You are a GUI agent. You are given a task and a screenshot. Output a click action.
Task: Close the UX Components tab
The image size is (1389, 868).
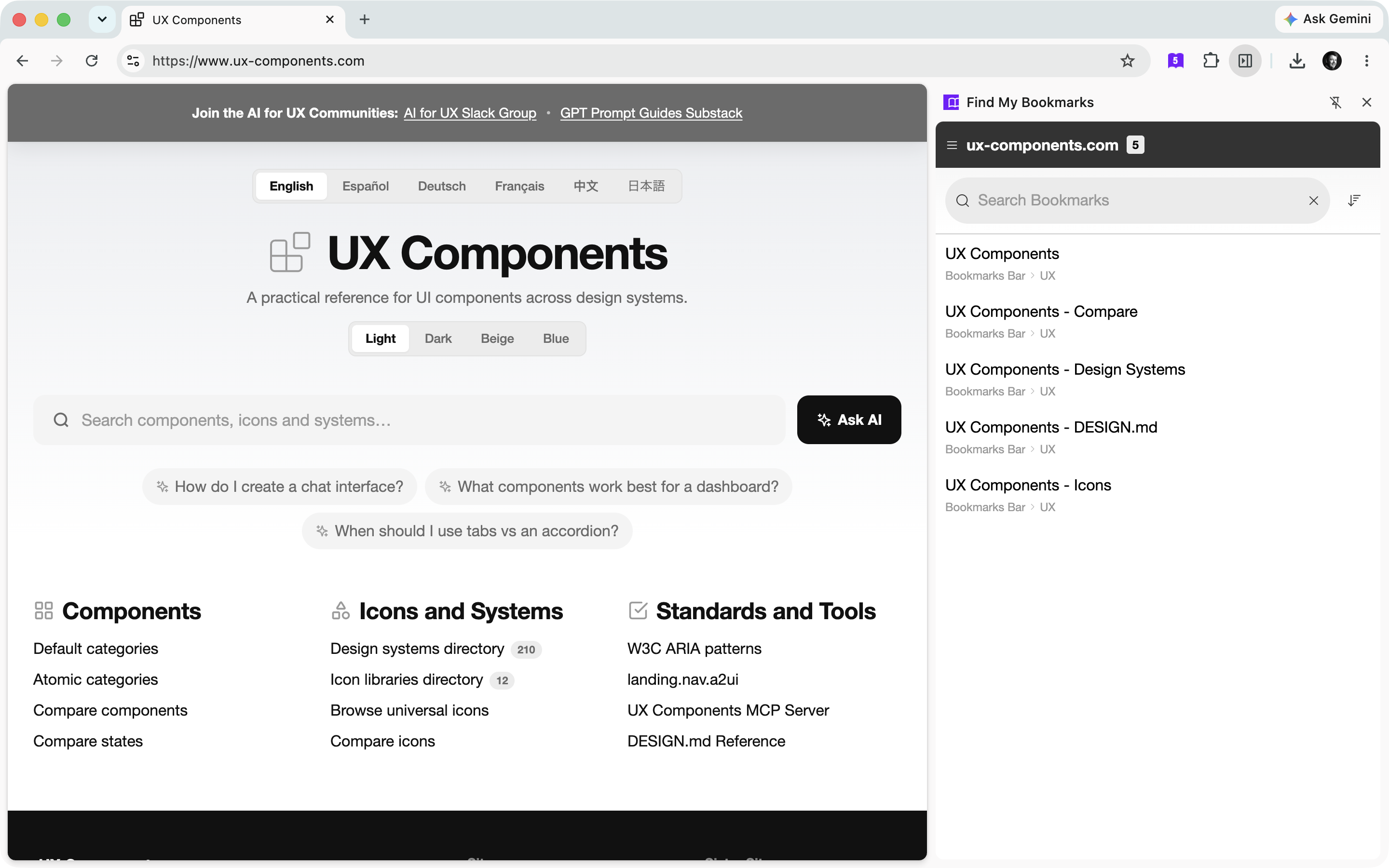click(x=330, y=19)
